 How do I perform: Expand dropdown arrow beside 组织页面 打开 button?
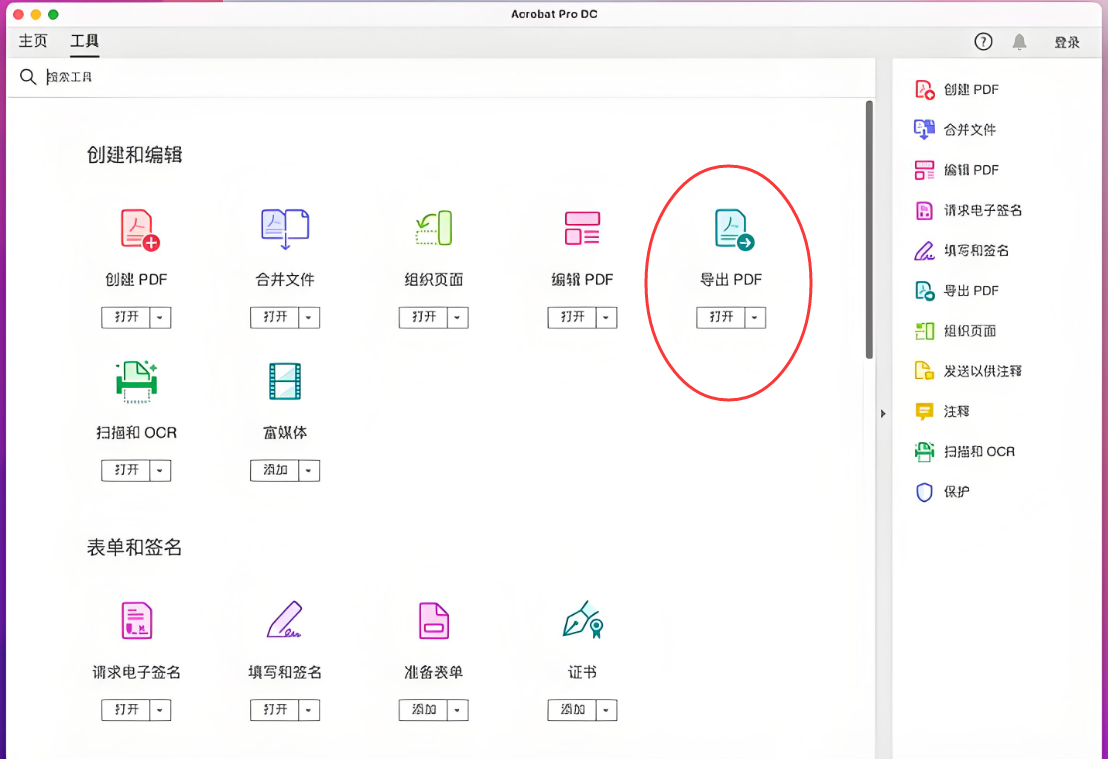coord(458,317)
